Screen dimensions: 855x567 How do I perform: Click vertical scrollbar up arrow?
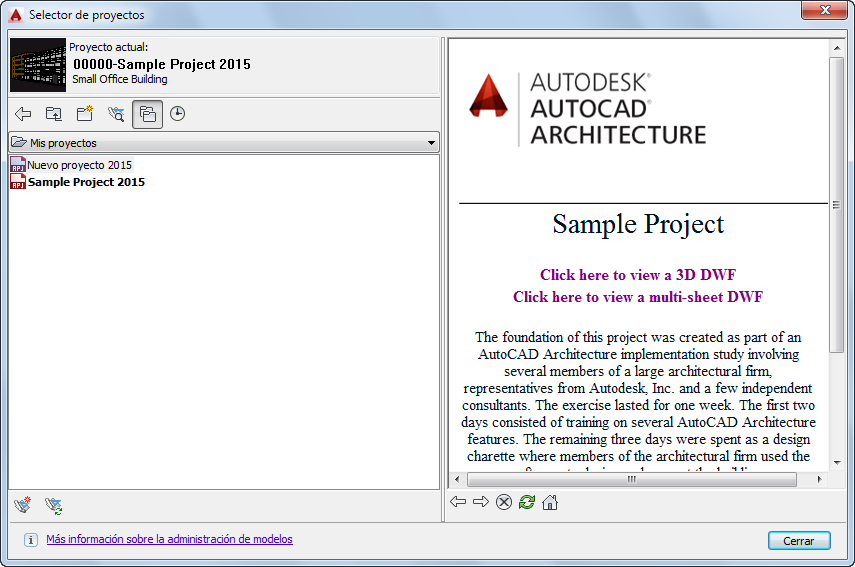[x=837, y=49]
